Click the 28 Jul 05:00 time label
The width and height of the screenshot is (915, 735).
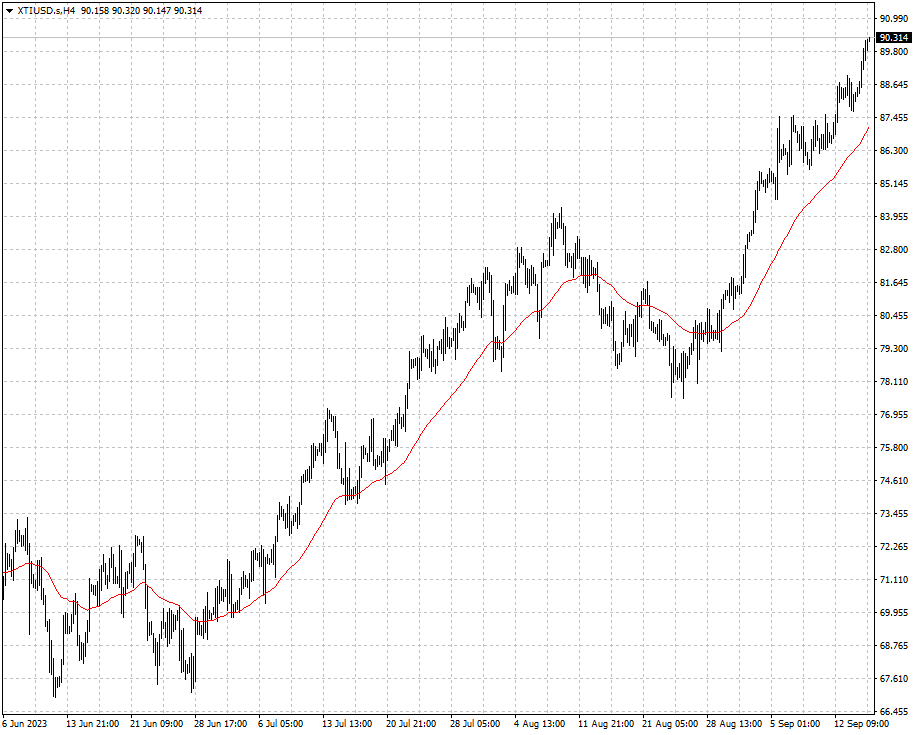pos(475,724)
